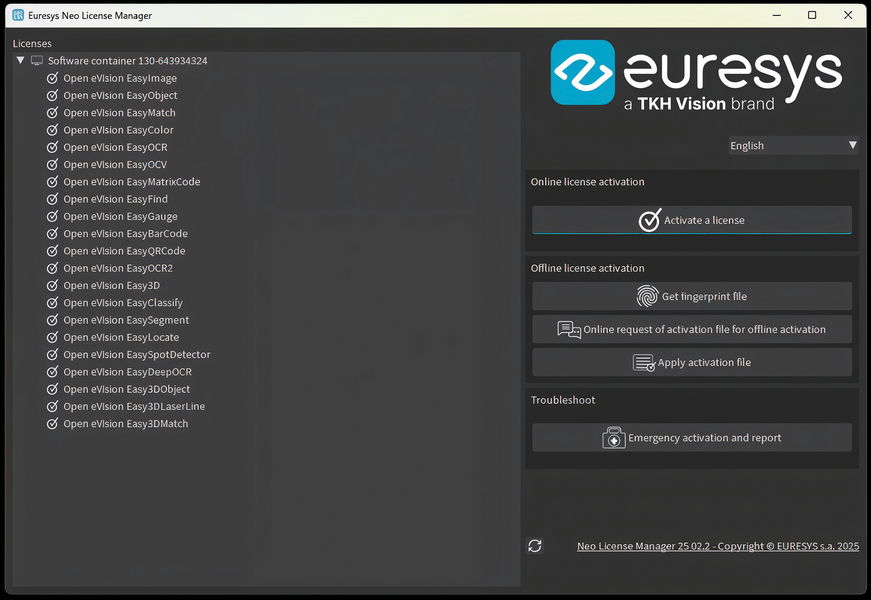Click Online request of activation file for offline activation
This screenshot has height=600, width=871.
(691, 329)
